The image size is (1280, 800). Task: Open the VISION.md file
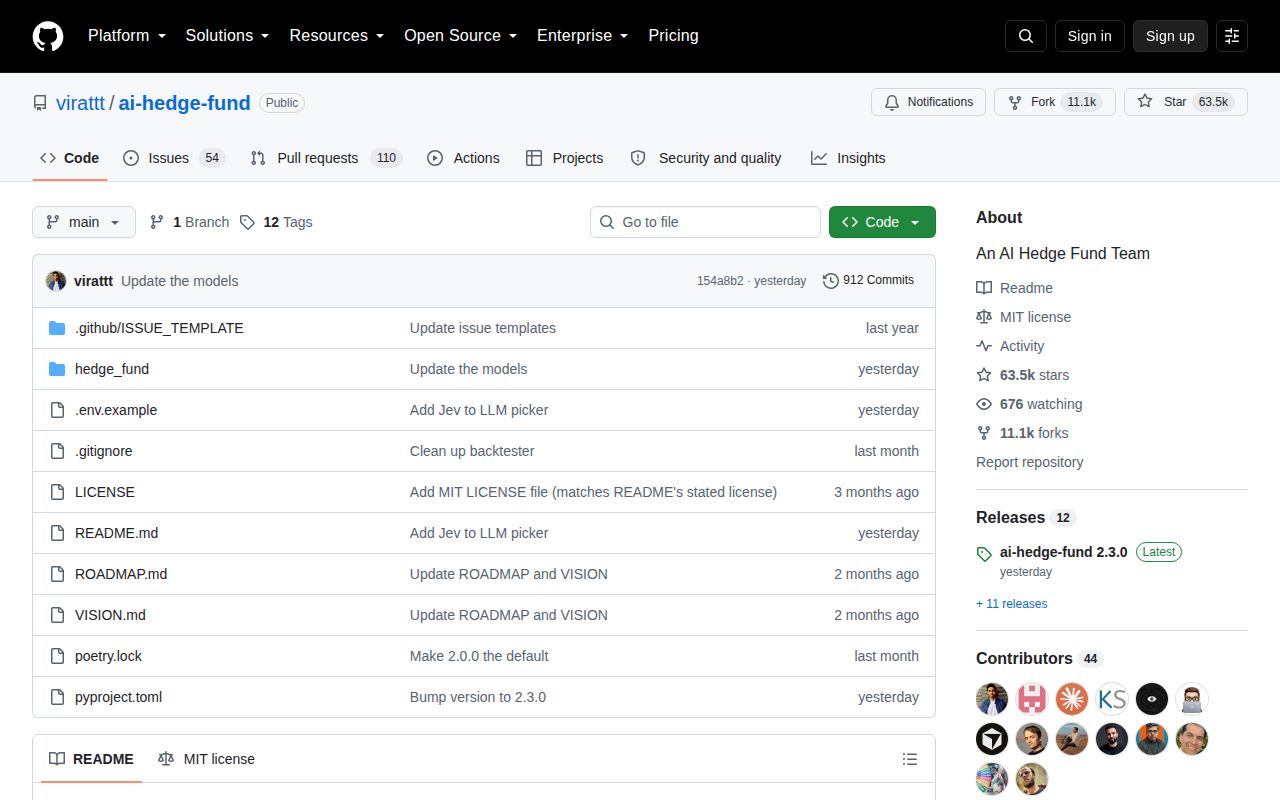click(110, 615)
